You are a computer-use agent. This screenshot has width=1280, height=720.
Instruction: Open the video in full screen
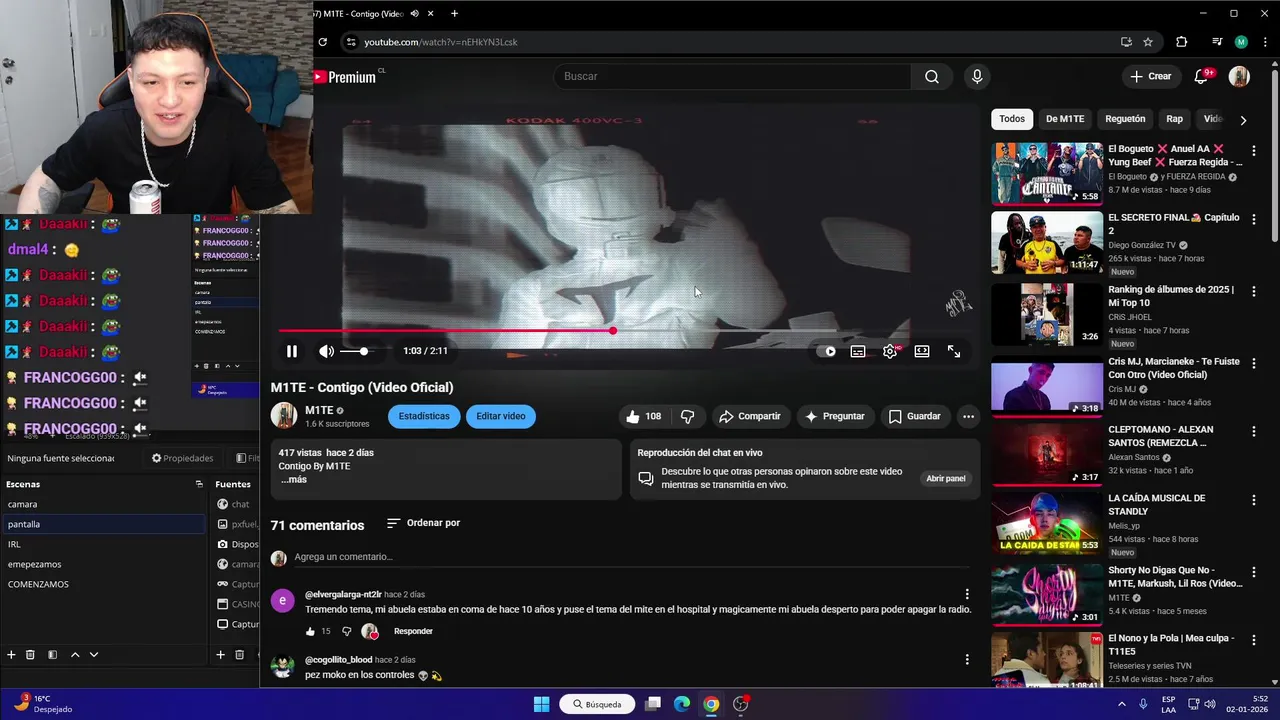pos(954,351)
